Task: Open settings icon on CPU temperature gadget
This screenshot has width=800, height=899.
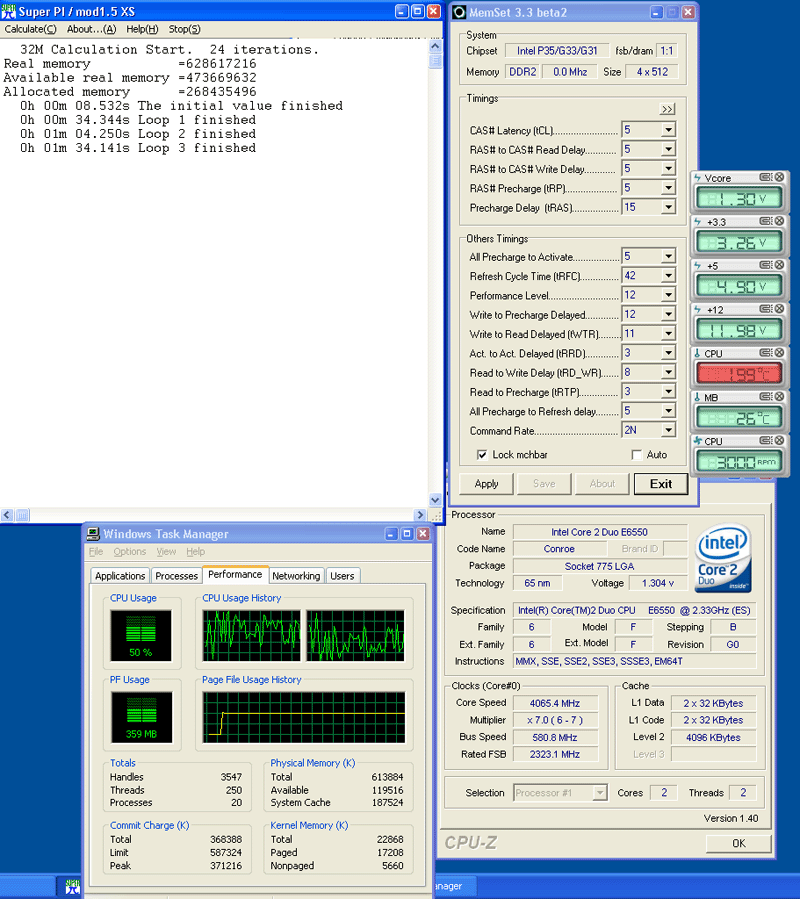Action: (766, 354)
